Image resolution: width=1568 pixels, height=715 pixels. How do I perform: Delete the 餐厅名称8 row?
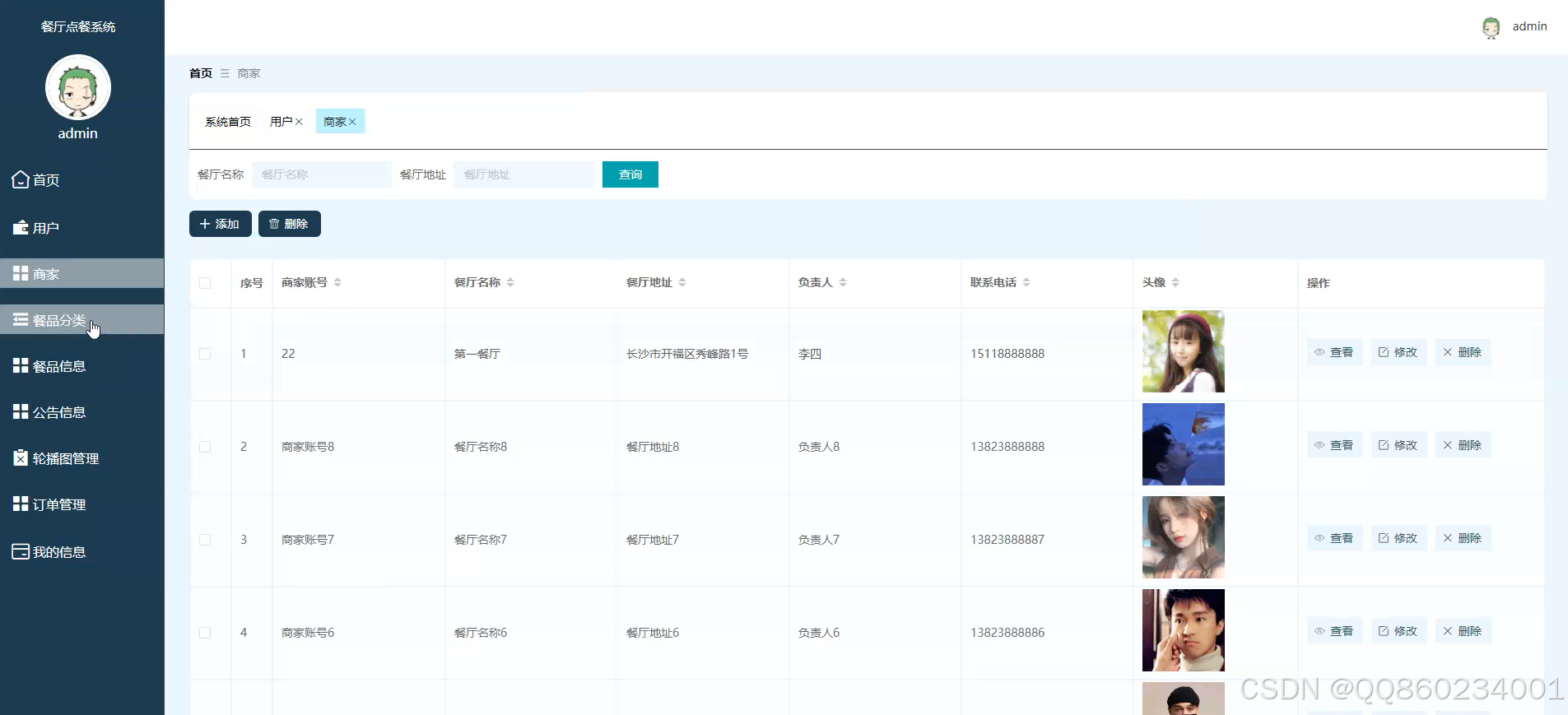[x=1463, y=445]
